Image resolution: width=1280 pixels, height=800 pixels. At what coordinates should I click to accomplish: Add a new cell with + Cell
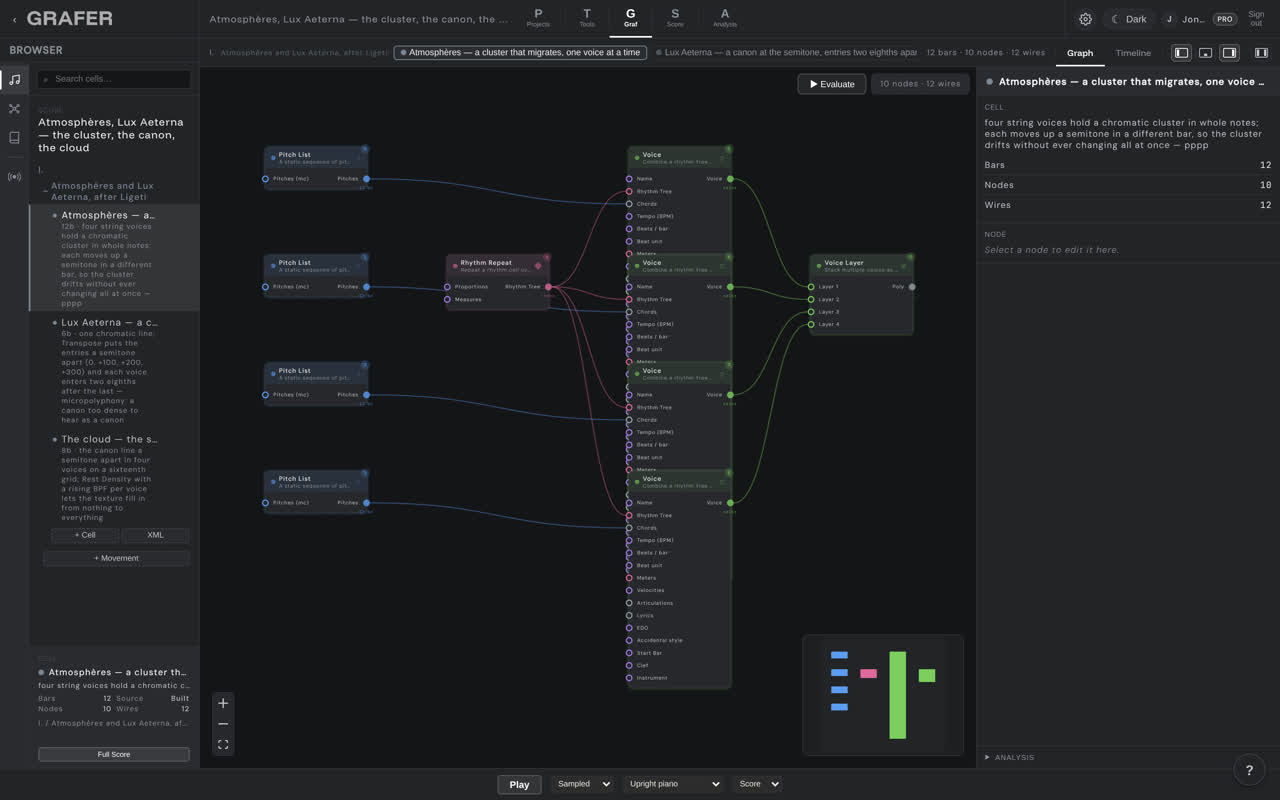point(85,535)
